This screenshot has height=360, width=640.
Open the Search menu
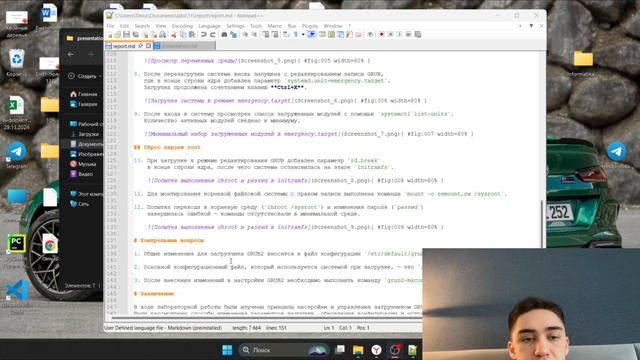[x=142, y=26]
